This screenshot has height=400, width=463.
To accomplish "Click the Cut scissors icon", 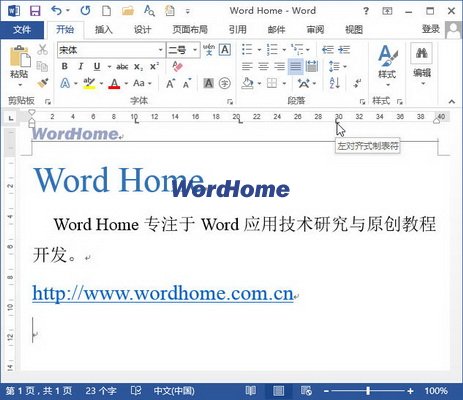I will coord(42,50).
